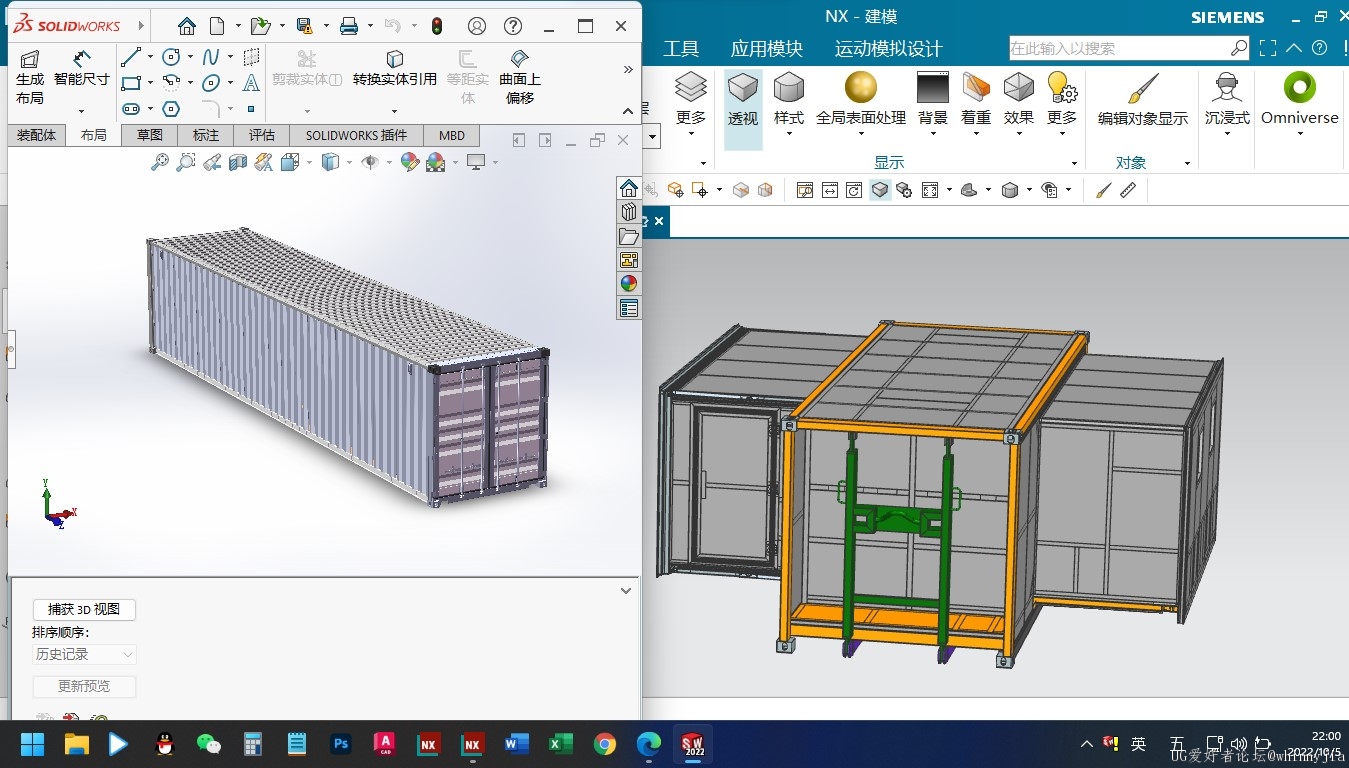Select the 生成布局 create layout tool
The height and width of the screenshot is (768, 1349).
point(30,78)
